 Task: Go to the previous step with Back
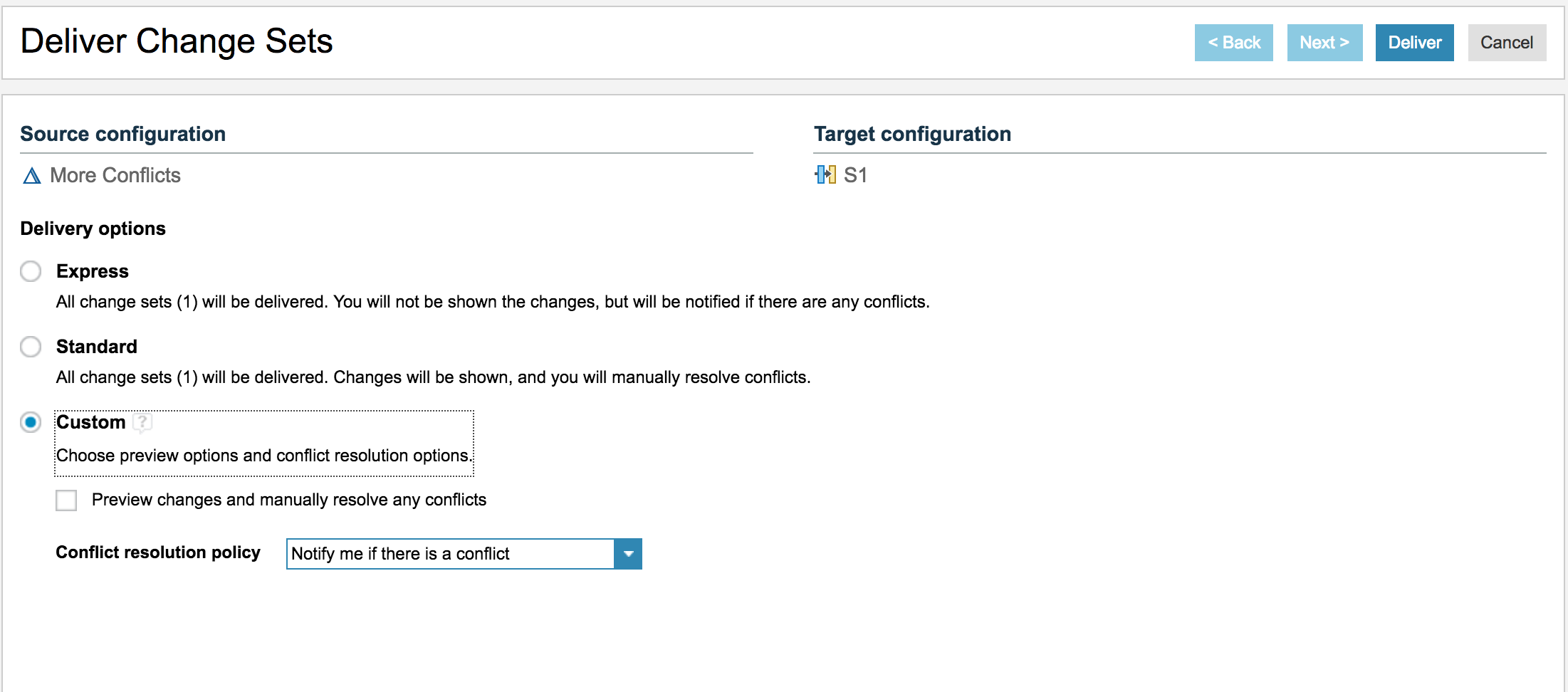[1233, 43]
